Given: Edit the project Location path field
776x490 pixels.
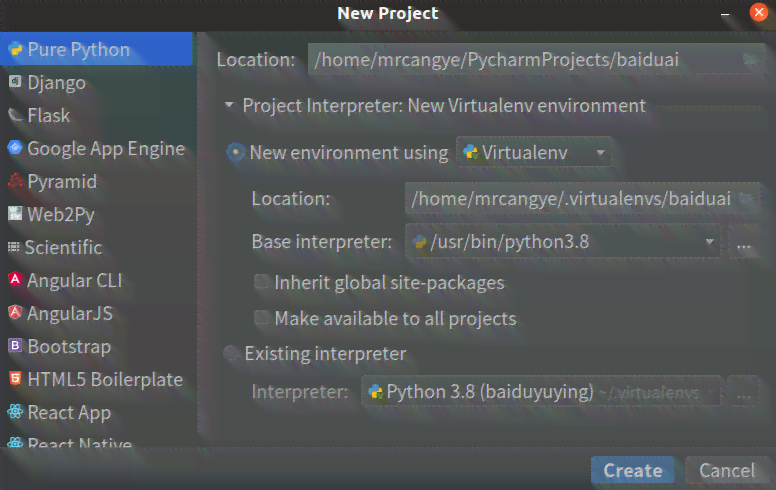Looking at the screenshot, I should click(x=536, y=59).
